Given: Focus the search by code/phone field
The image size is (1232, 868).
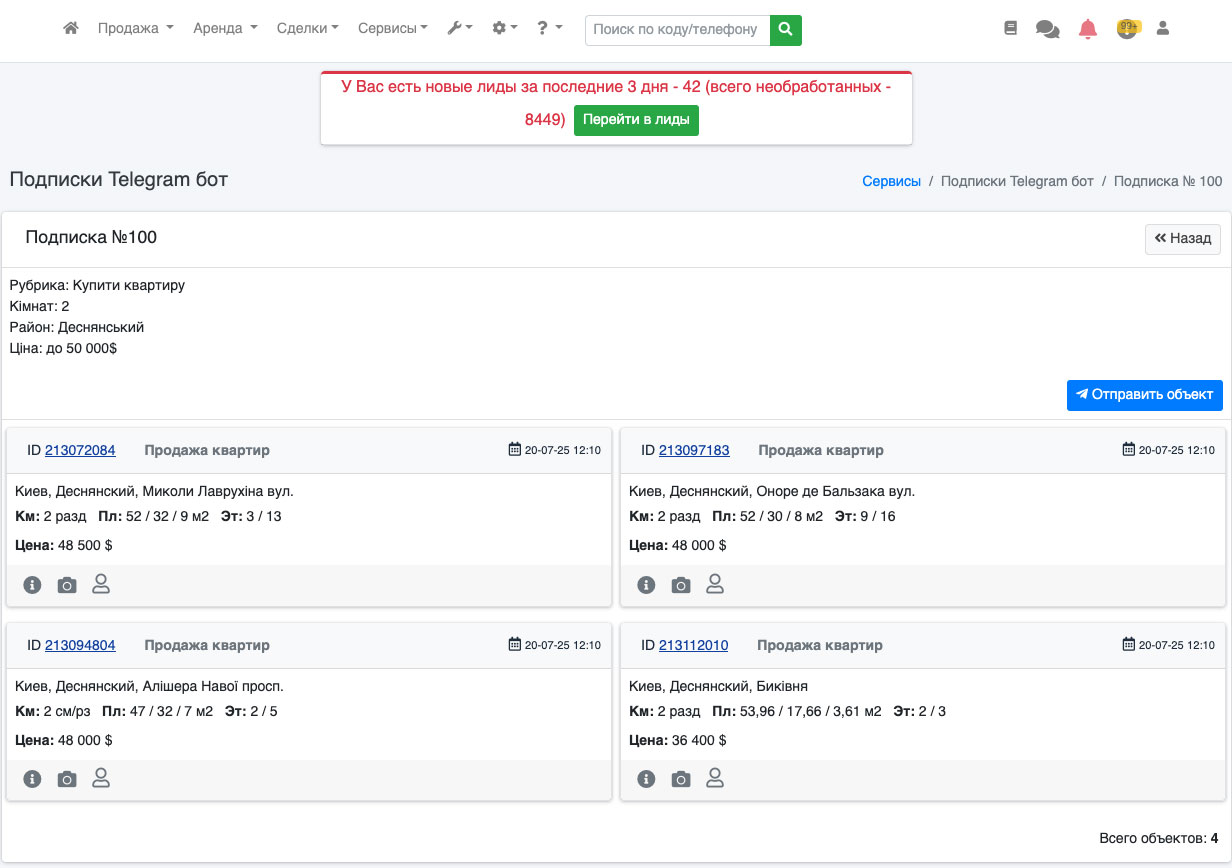Looking at the screenshot, I should (677, 30).
